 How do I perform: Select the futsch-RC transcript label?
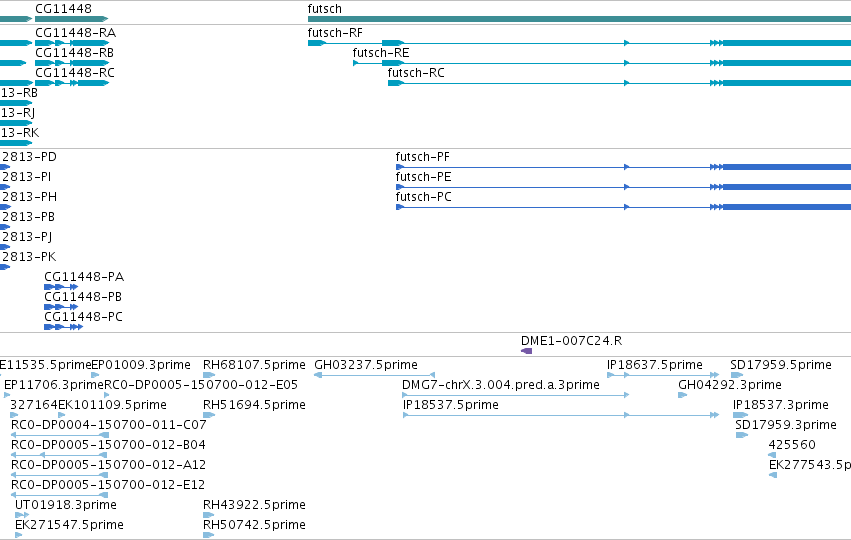click(x=416, y=73)
